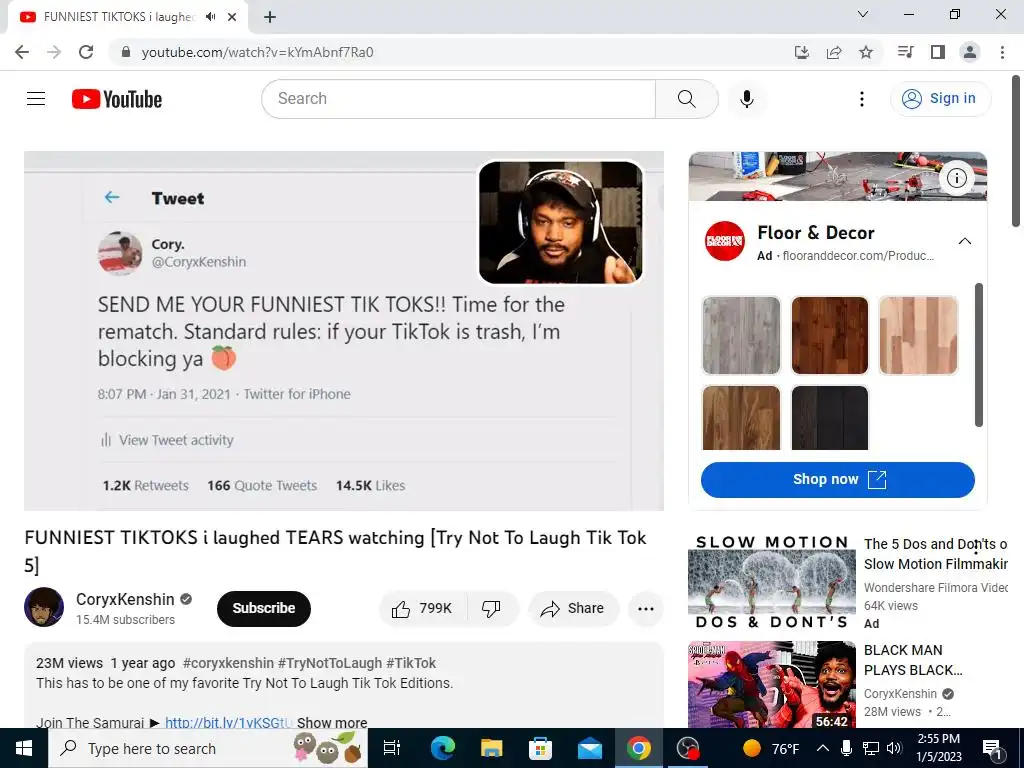Click the Floor & Decor logo
1024x768 pixels.
(x=724, y=241)
